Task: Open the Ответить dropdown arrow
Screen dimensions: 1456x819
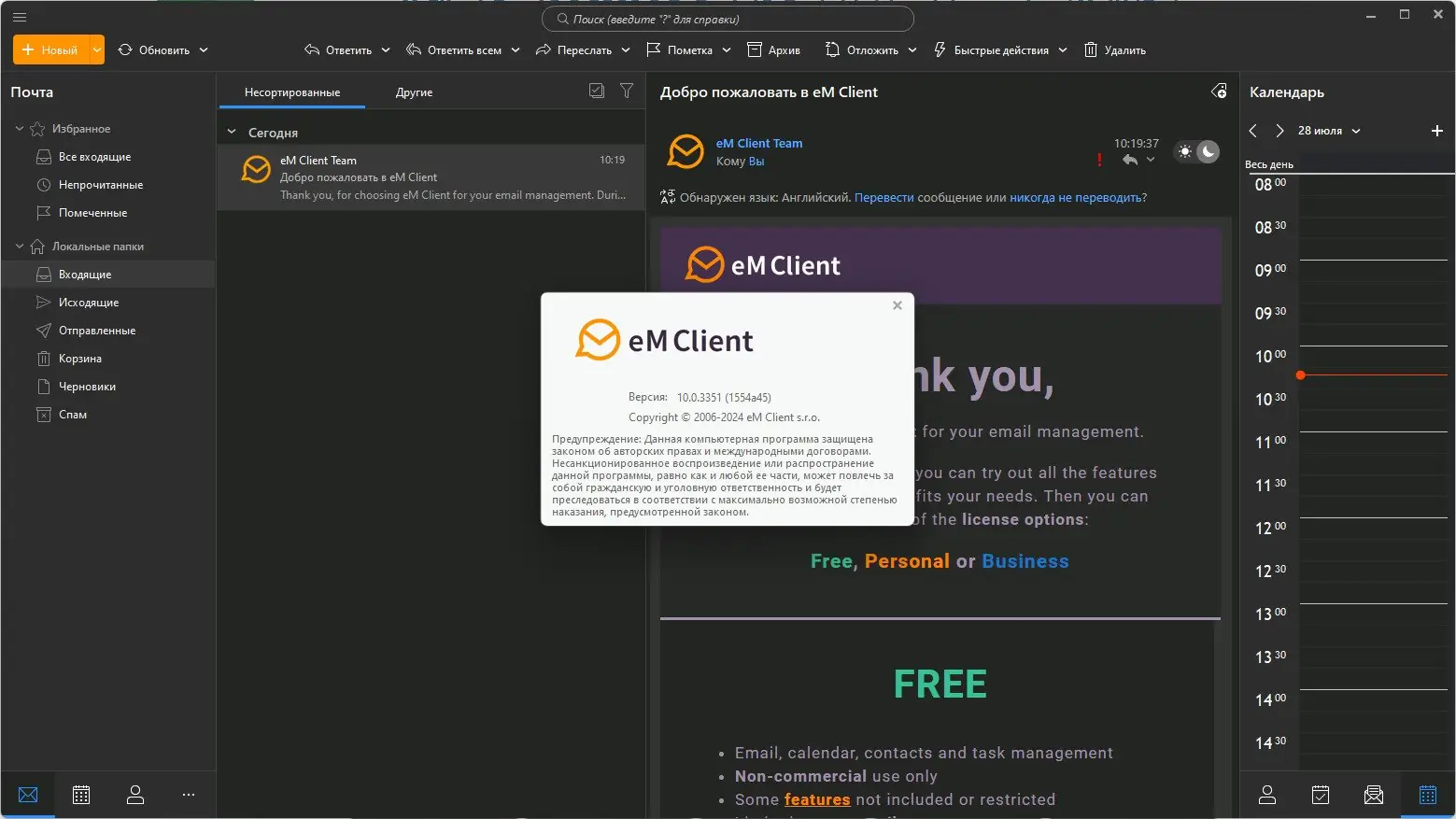Action: [x=386, y=50]
